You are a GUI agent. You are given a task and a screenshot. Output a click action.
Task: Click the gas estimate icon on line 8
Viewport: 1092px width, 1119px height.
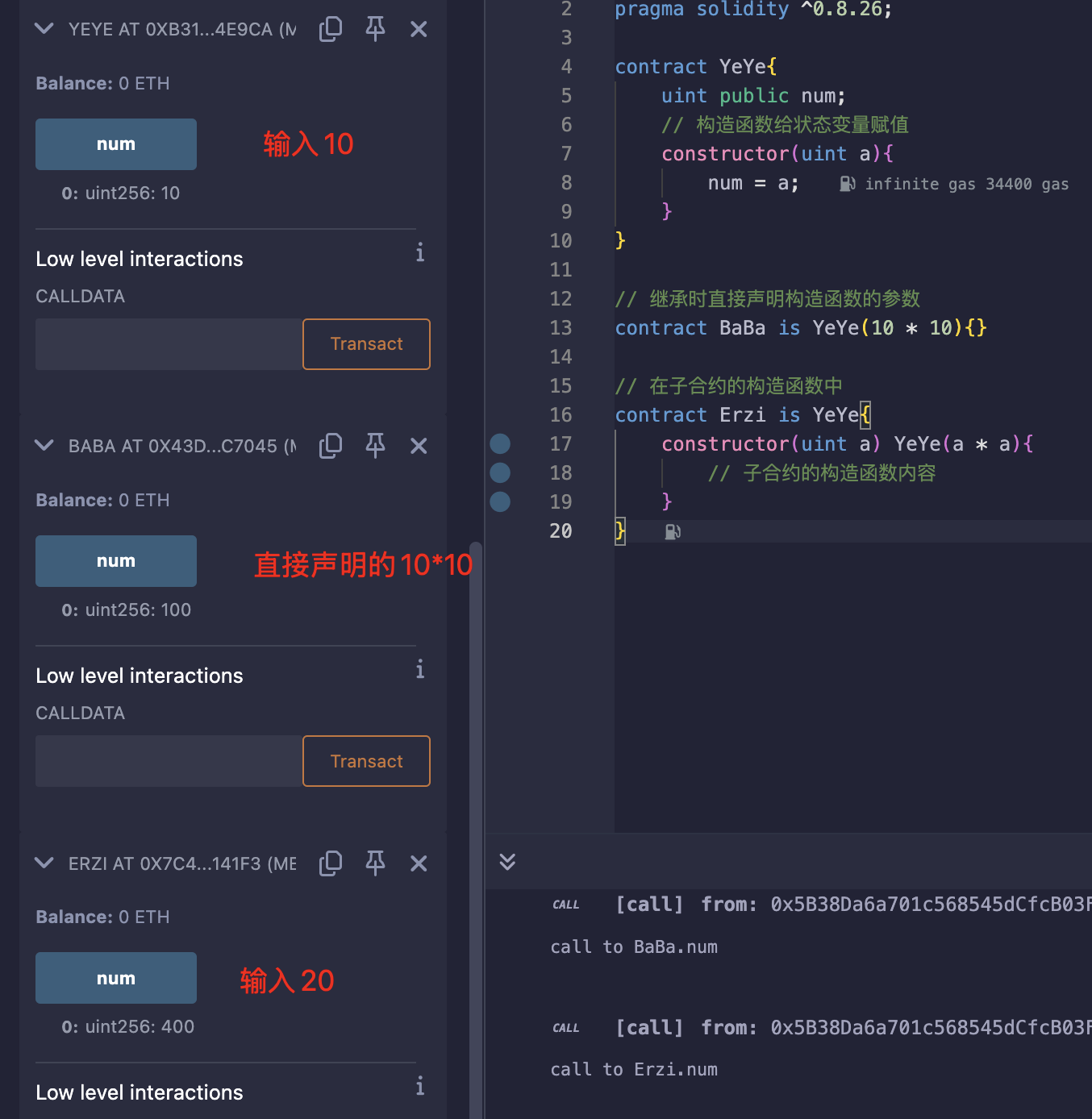tap(847, 184)
